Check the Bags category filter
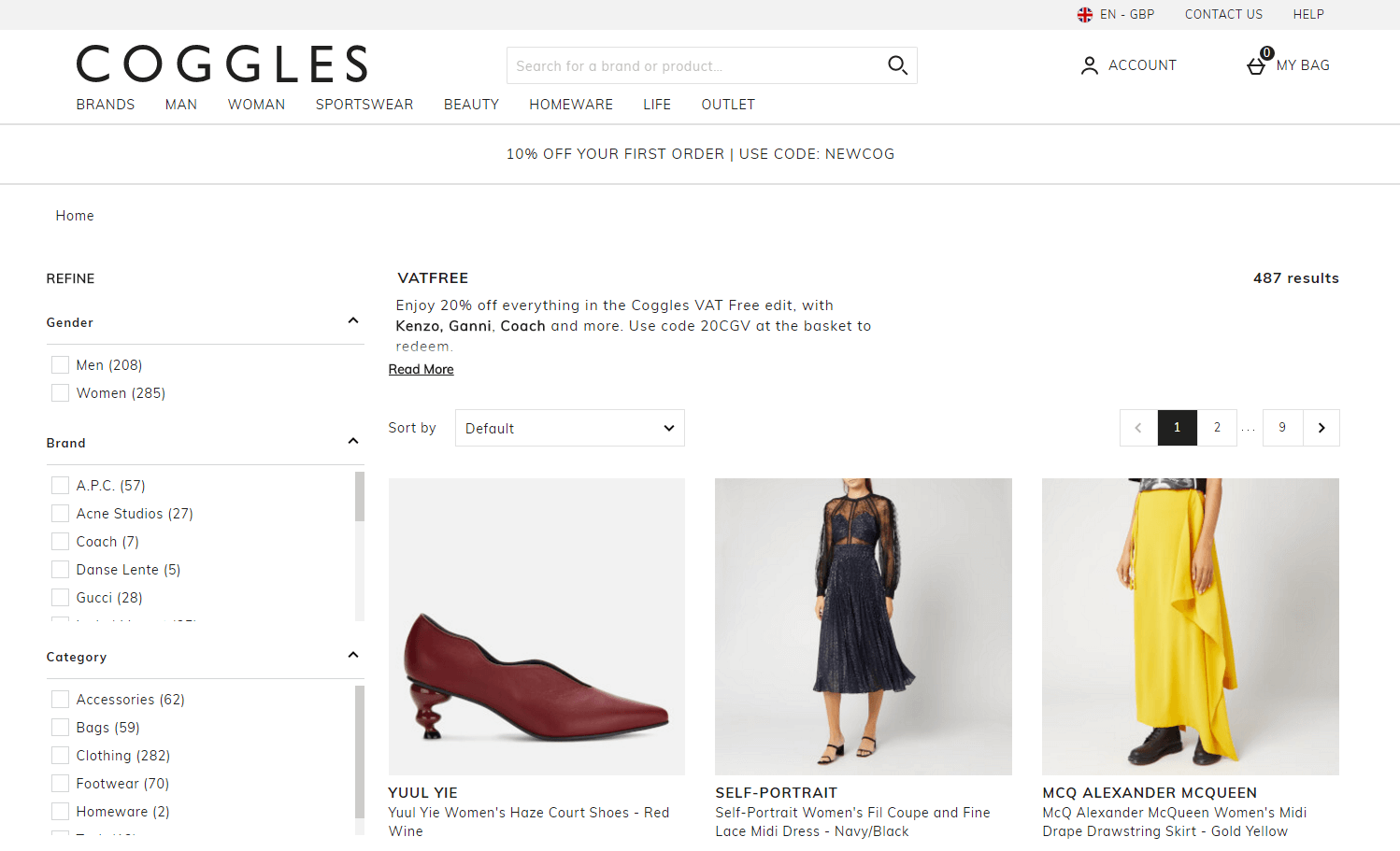 click(x=61, y=728)
